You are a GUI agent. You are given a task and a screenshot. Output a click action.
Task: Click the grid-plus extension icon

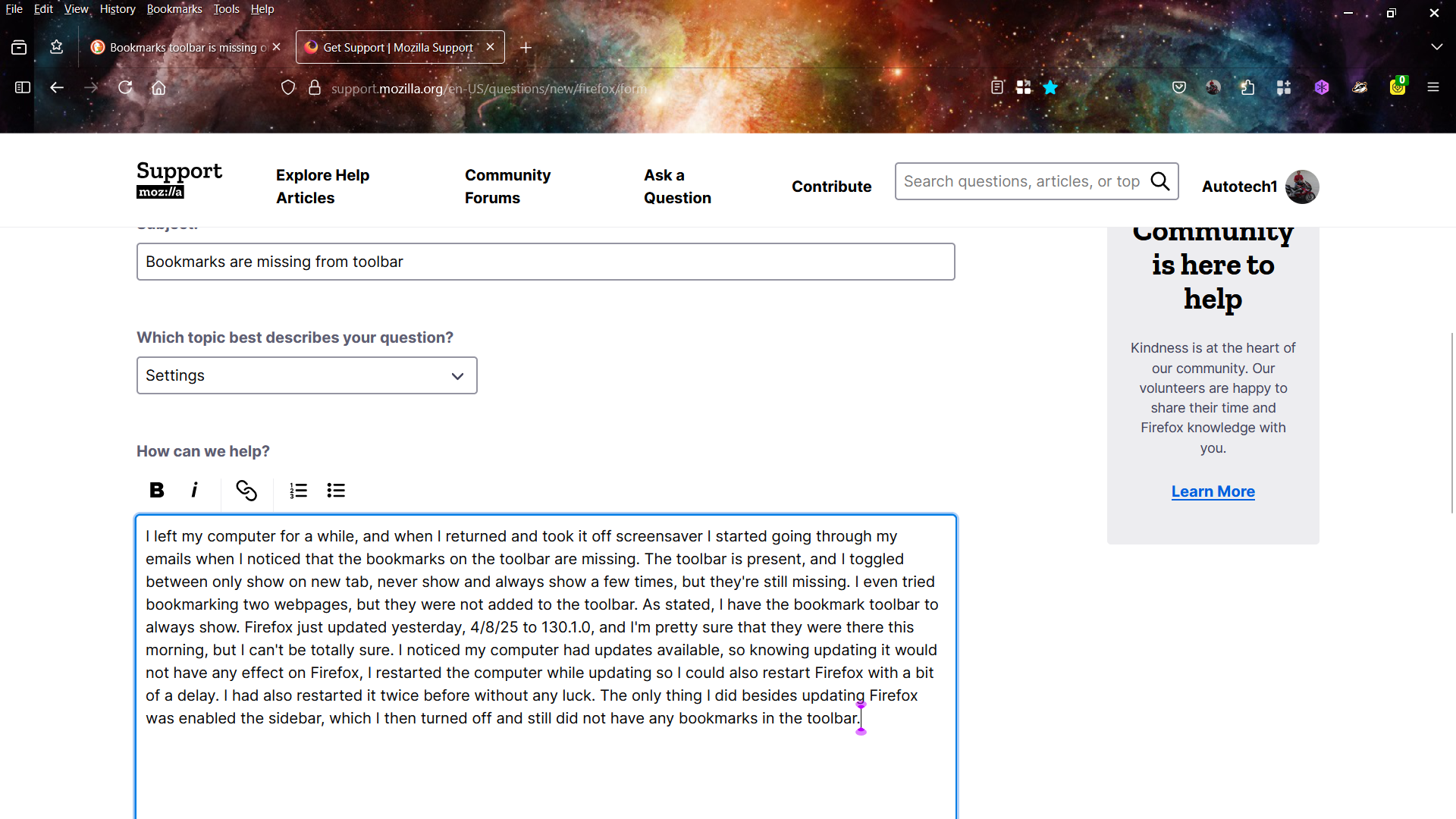(1284, 88)
